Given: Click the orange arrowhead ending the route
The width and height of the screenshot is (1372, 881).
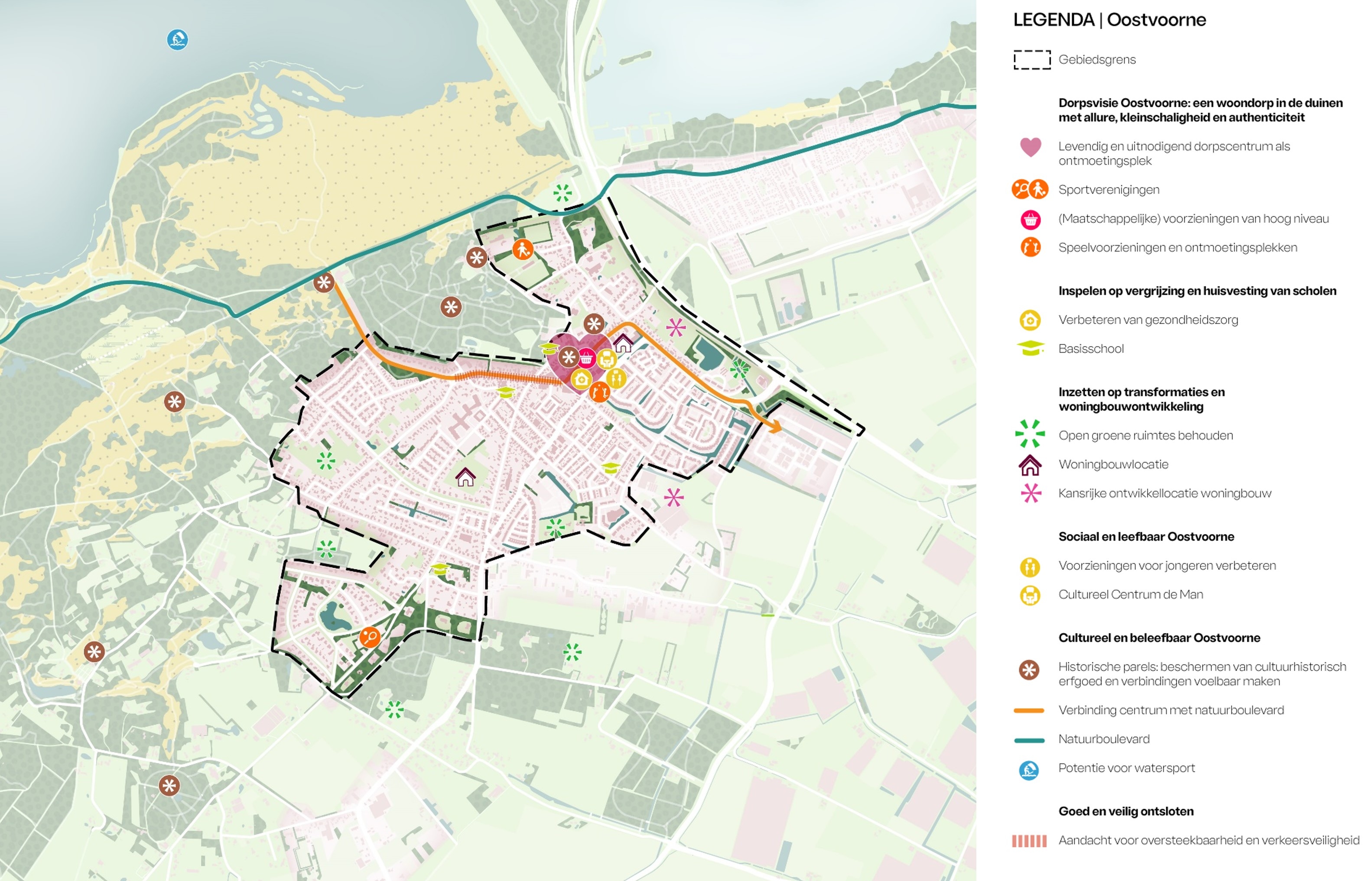Looking at the screenshot, I should pyautogui.click(x=775, y=426).
